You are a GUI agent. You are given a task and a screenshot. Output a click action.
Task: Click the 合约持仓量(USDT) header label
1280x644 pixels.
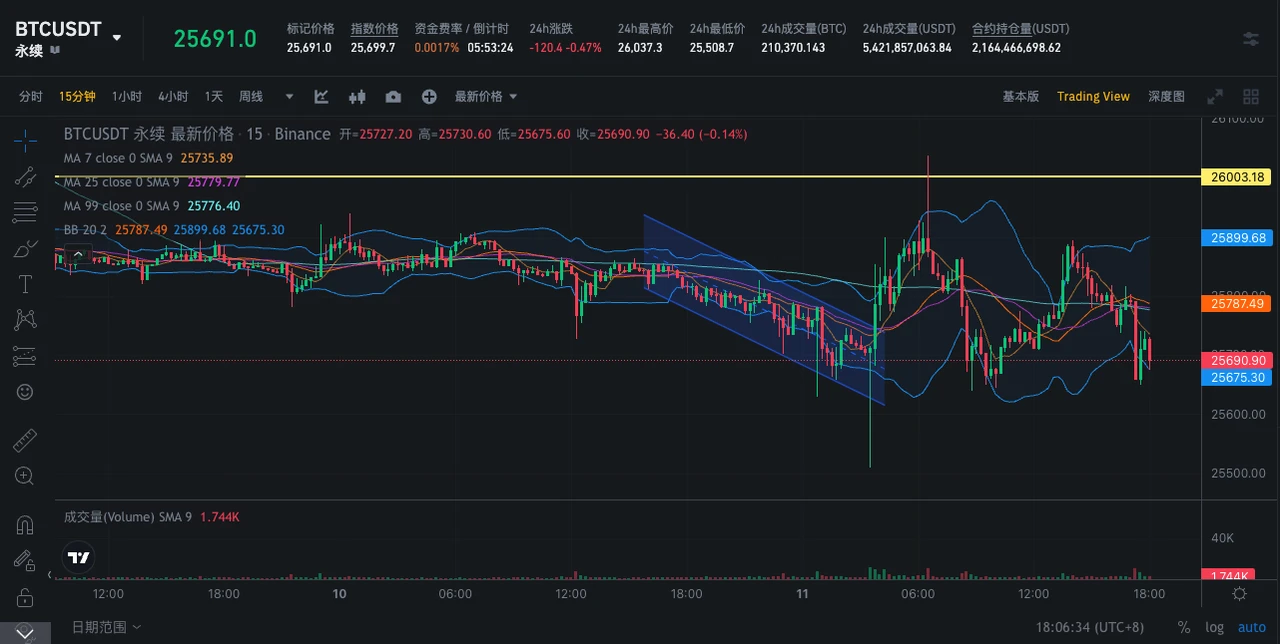1020,29
